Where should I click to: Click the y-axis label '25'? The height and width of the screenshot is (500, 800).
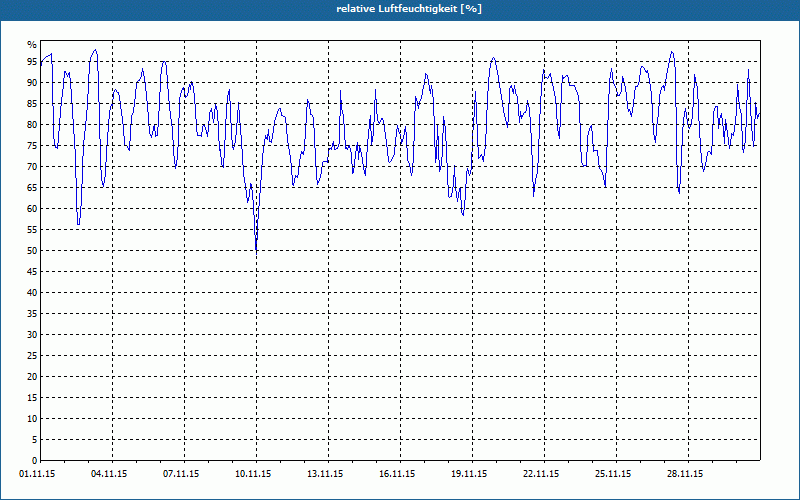pos(32,356)
